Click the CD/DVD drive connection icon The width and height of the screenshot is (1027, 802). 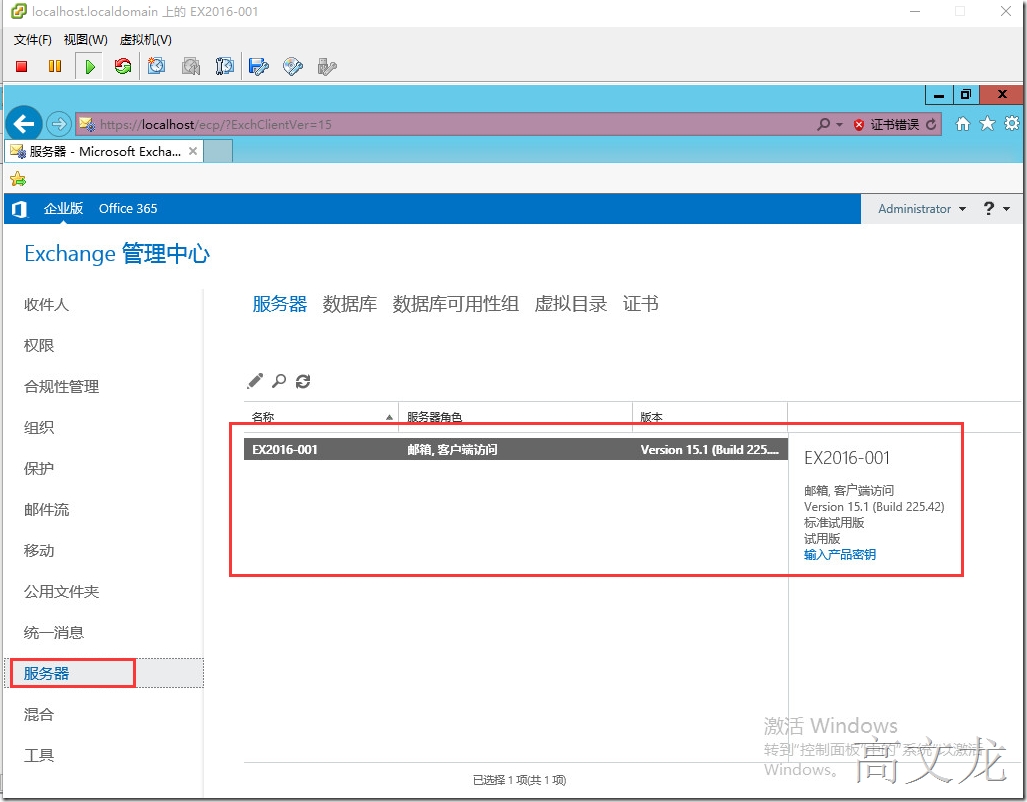point(293,66)
